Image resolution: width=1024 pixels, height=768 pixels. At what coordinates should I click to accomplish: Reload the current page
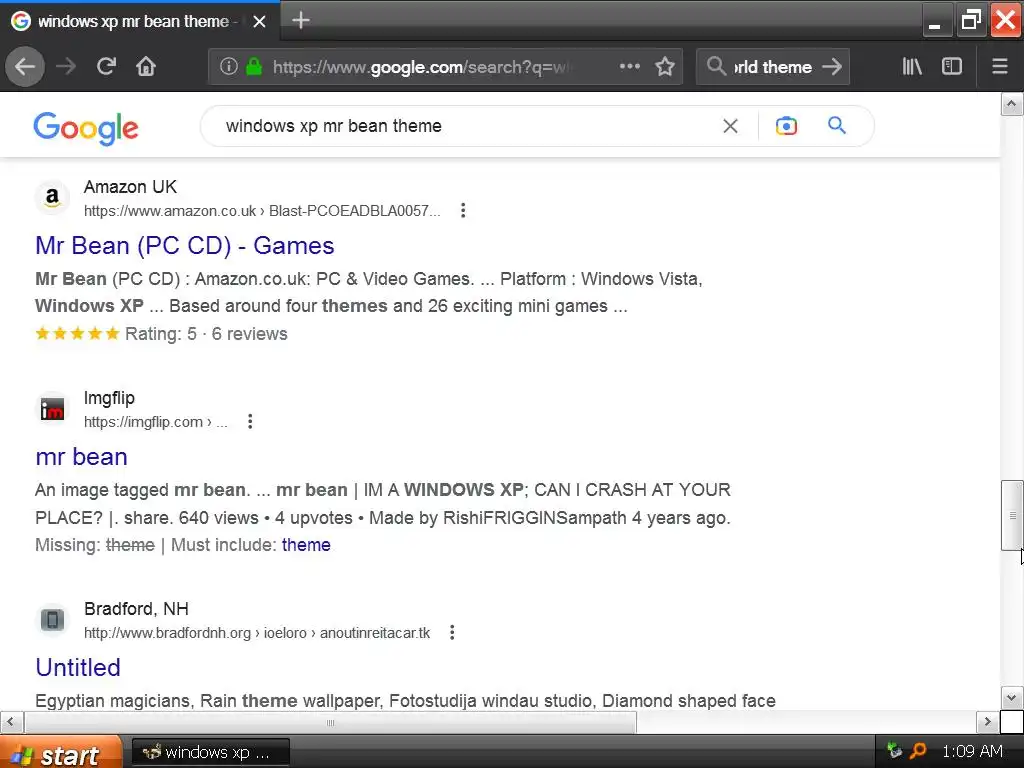106,67
